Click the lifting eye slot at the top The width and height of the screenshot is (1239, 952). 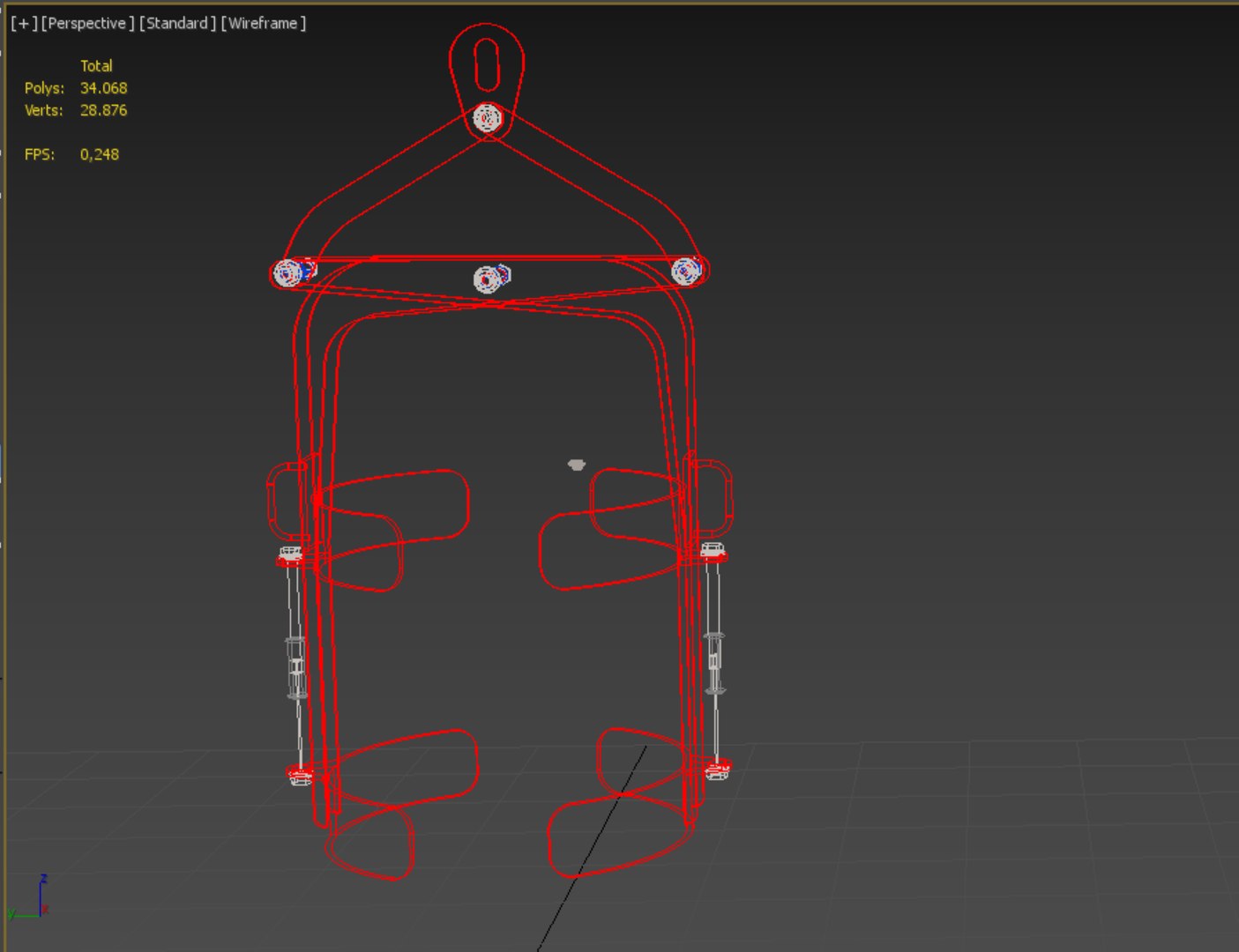[x=487, y=65]
